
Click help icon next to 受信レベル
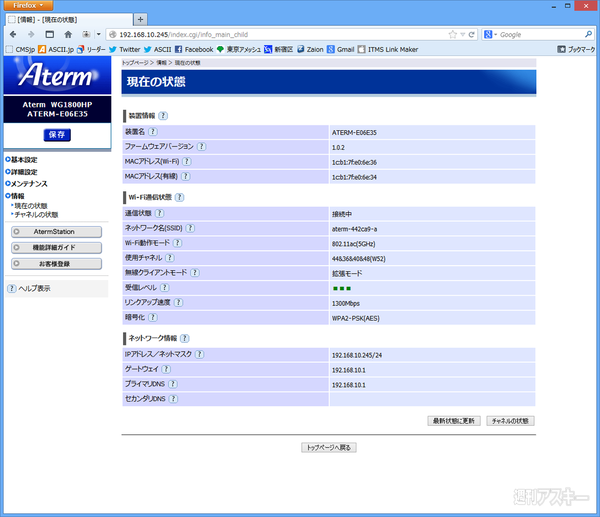point(165,287)
